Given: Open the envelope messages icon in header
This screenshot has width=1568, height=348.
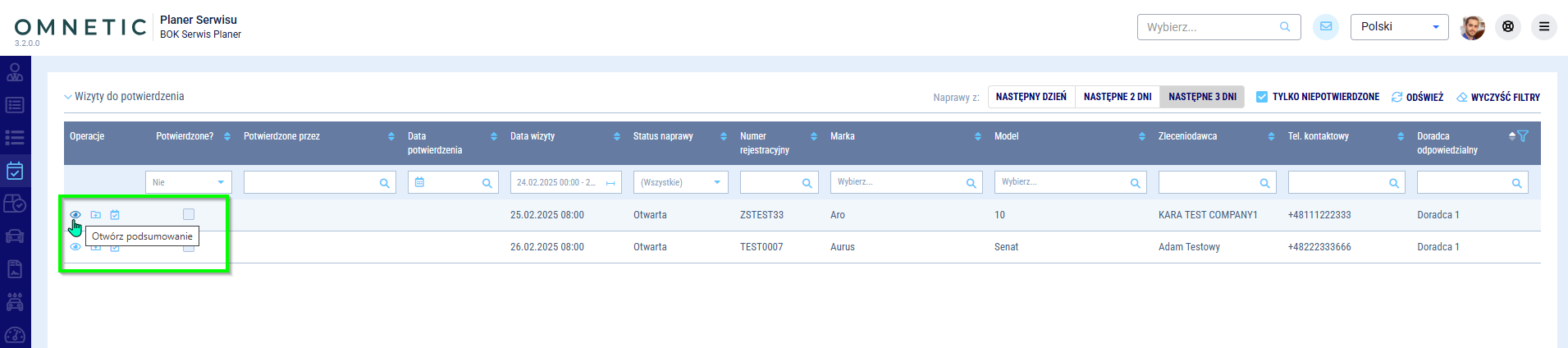Looking at the screenshot, I should [x=1326, y=27].
